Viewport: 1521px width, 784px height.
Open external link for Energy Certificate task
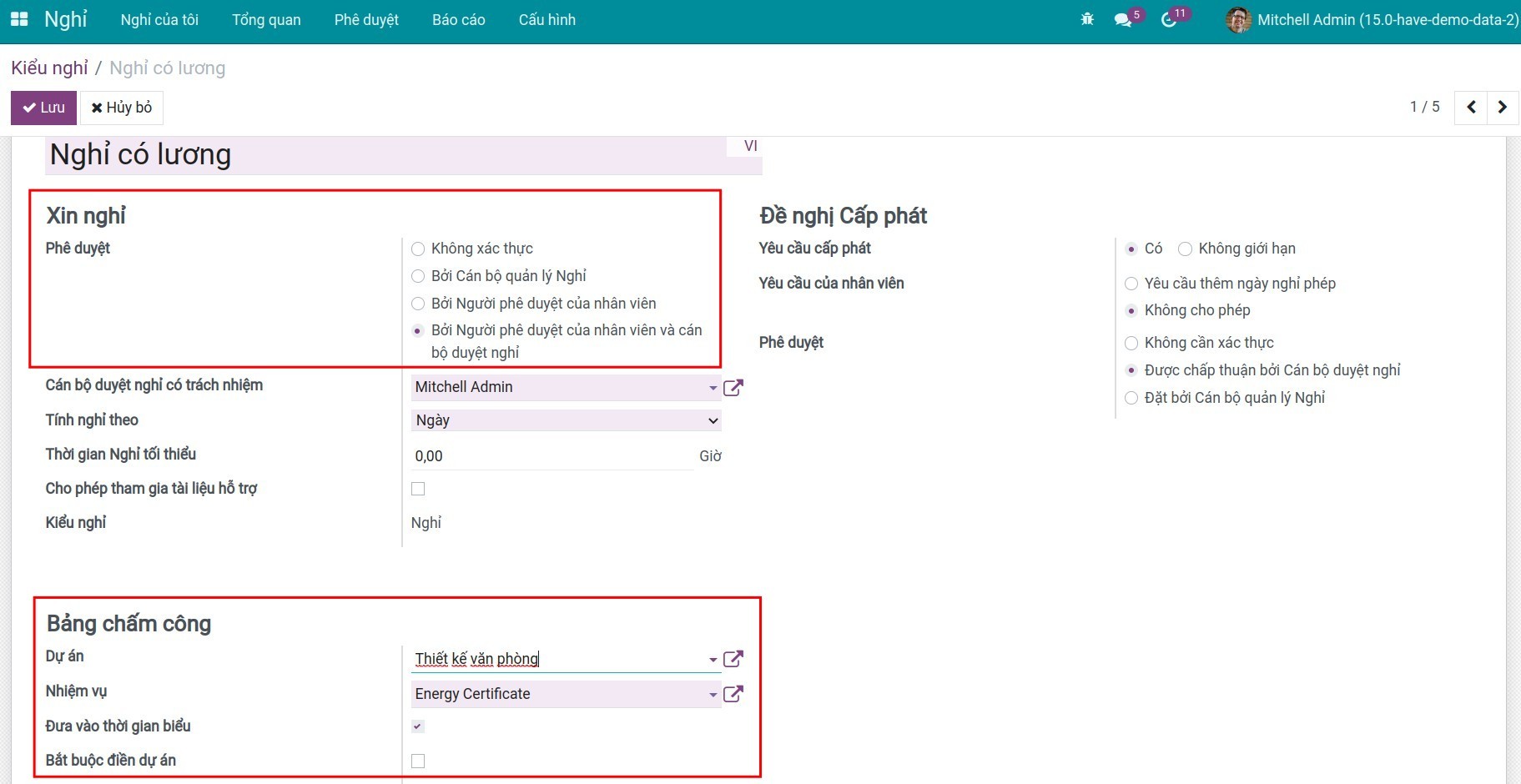pyautogui.click(x=733, y=694)
